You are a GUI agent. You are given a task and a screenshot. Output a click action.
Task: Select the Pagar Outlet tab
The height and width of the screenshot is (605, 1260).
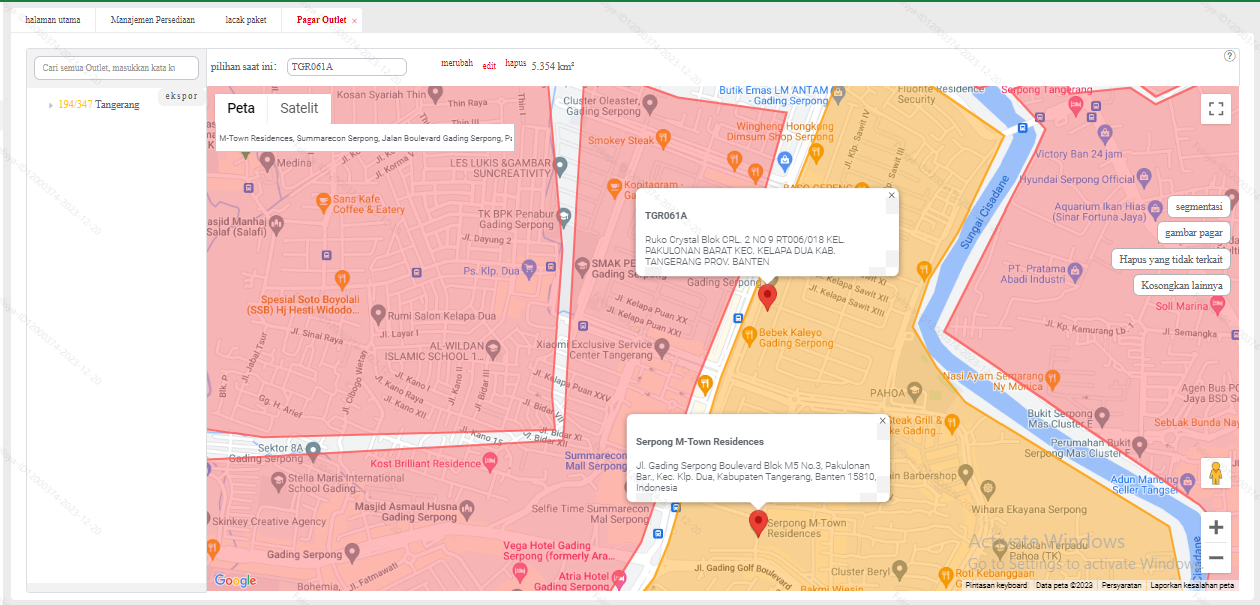pos(321,19)
